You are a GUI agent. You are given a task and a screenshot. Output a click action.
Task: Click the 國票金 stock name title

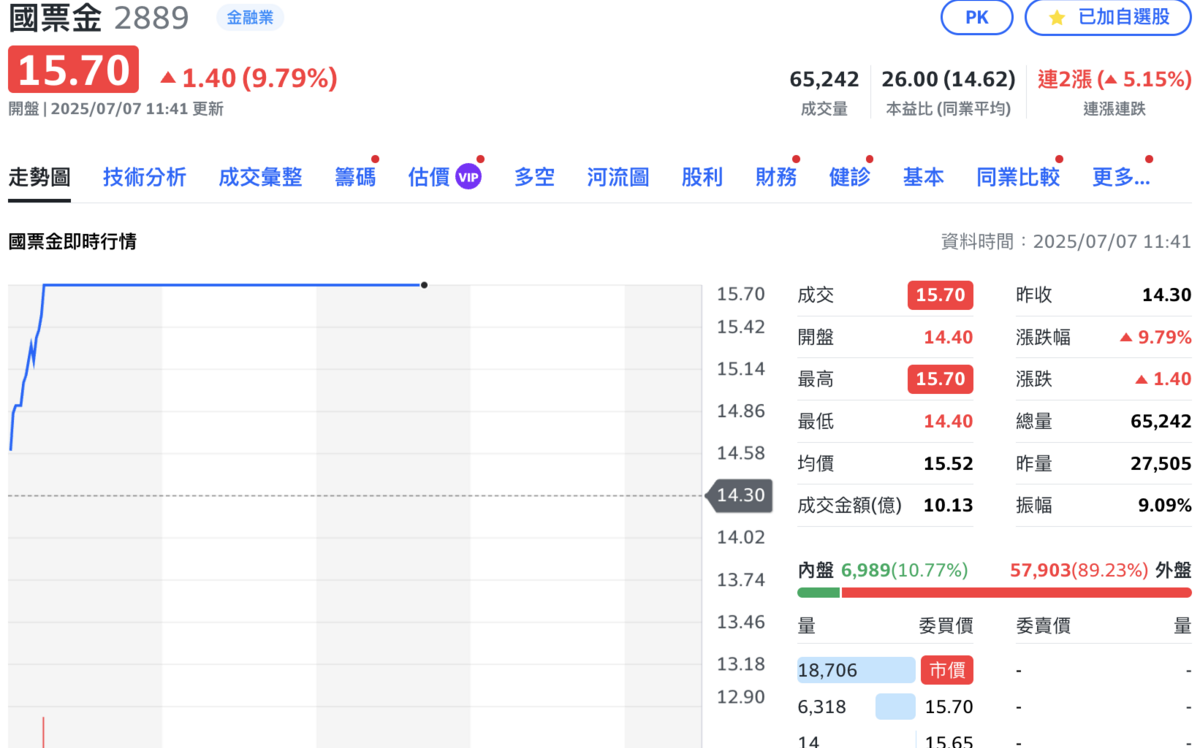[x=55, y=17]
